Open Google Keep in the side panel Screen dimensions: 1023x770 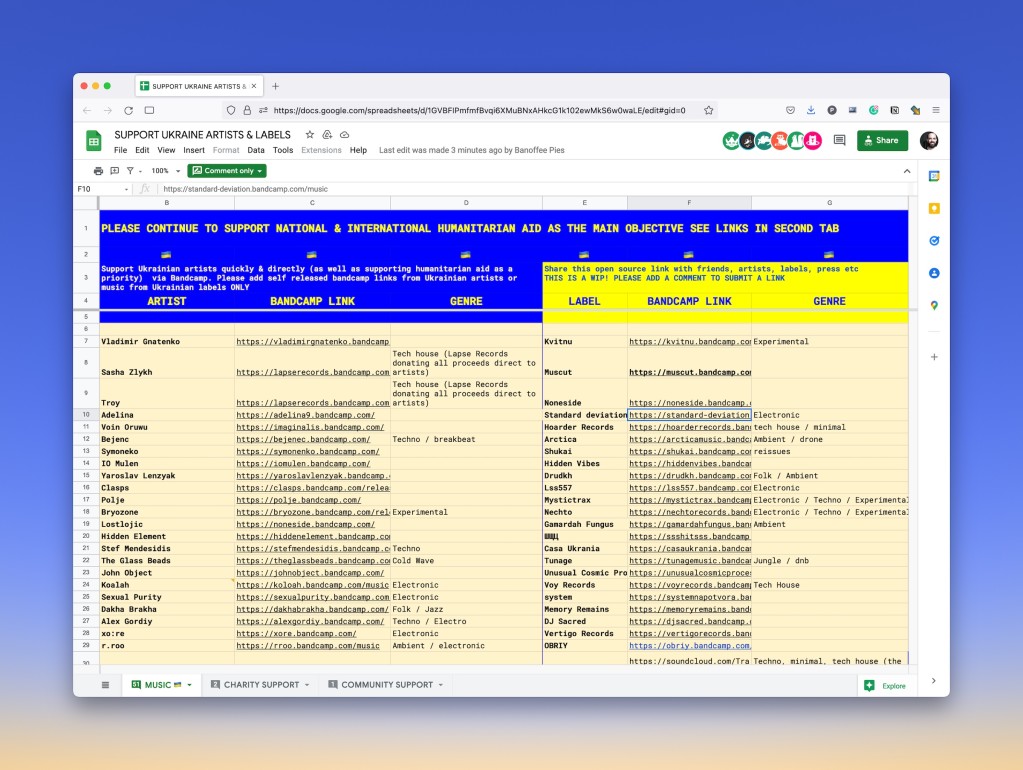tap(934, 209)
